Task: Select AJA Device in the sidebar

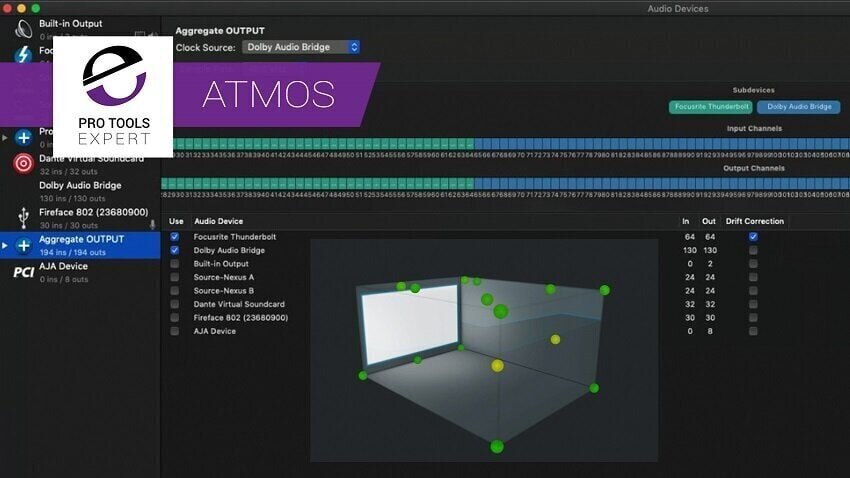Action: (x=80, y=273)
